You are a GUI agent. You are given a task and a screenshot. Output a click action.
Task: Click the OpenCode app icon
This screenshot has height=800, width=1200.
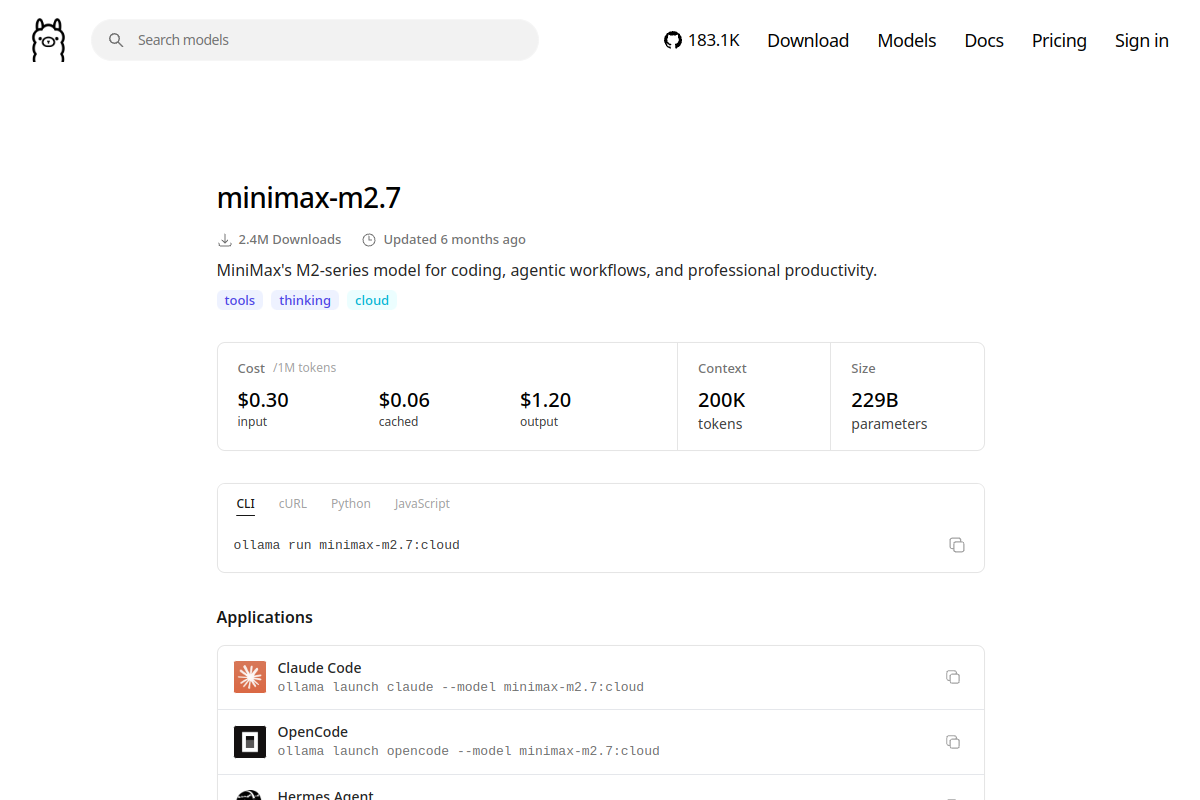pyautogui.click(x=250, y=742)
